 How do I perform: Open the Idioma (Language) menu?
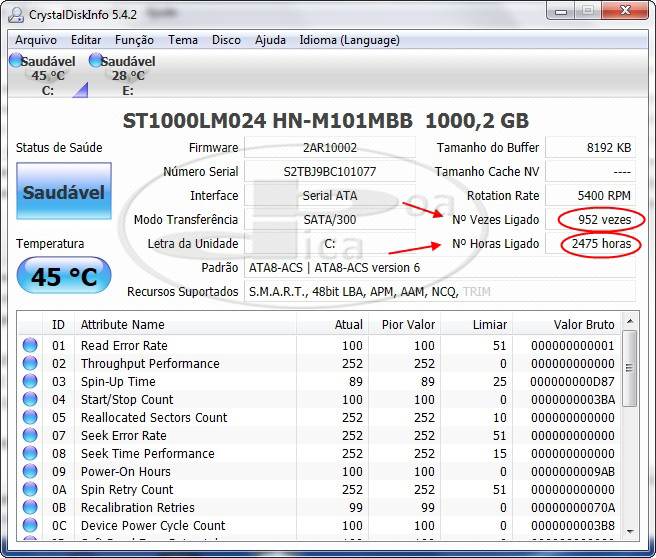point(349,40)
